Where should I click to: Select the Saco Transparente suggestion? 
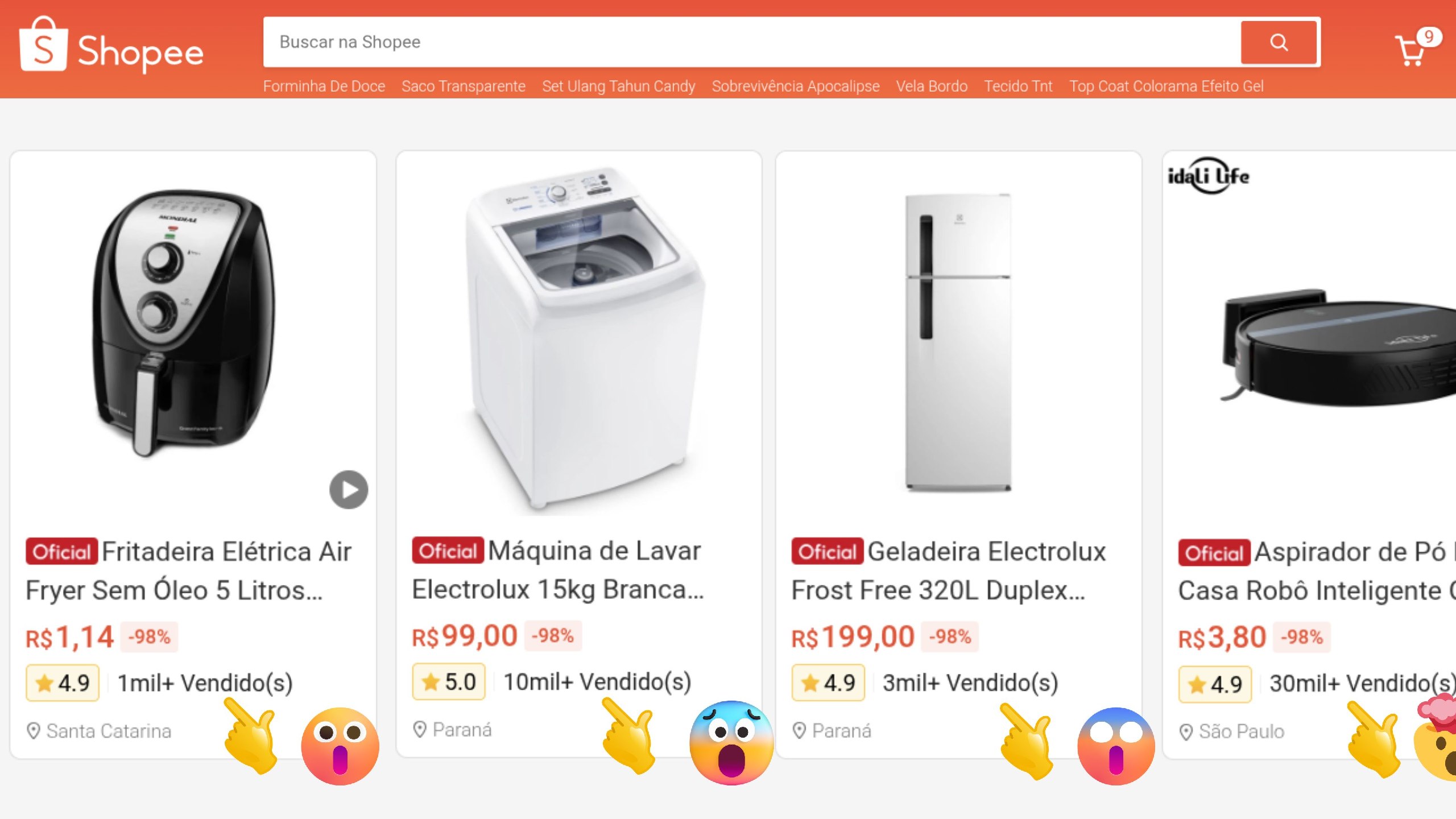(464, 86)
